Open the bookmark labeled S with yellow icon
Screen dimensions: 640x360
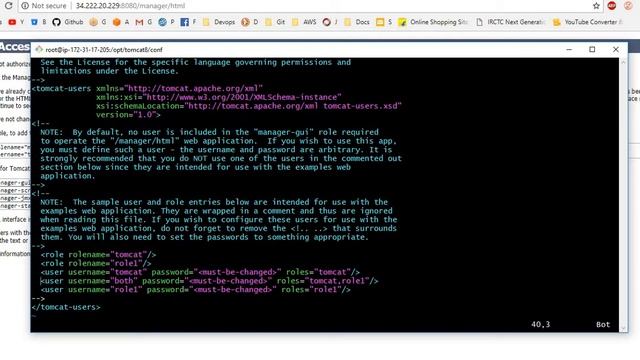(x=384, y=22)
